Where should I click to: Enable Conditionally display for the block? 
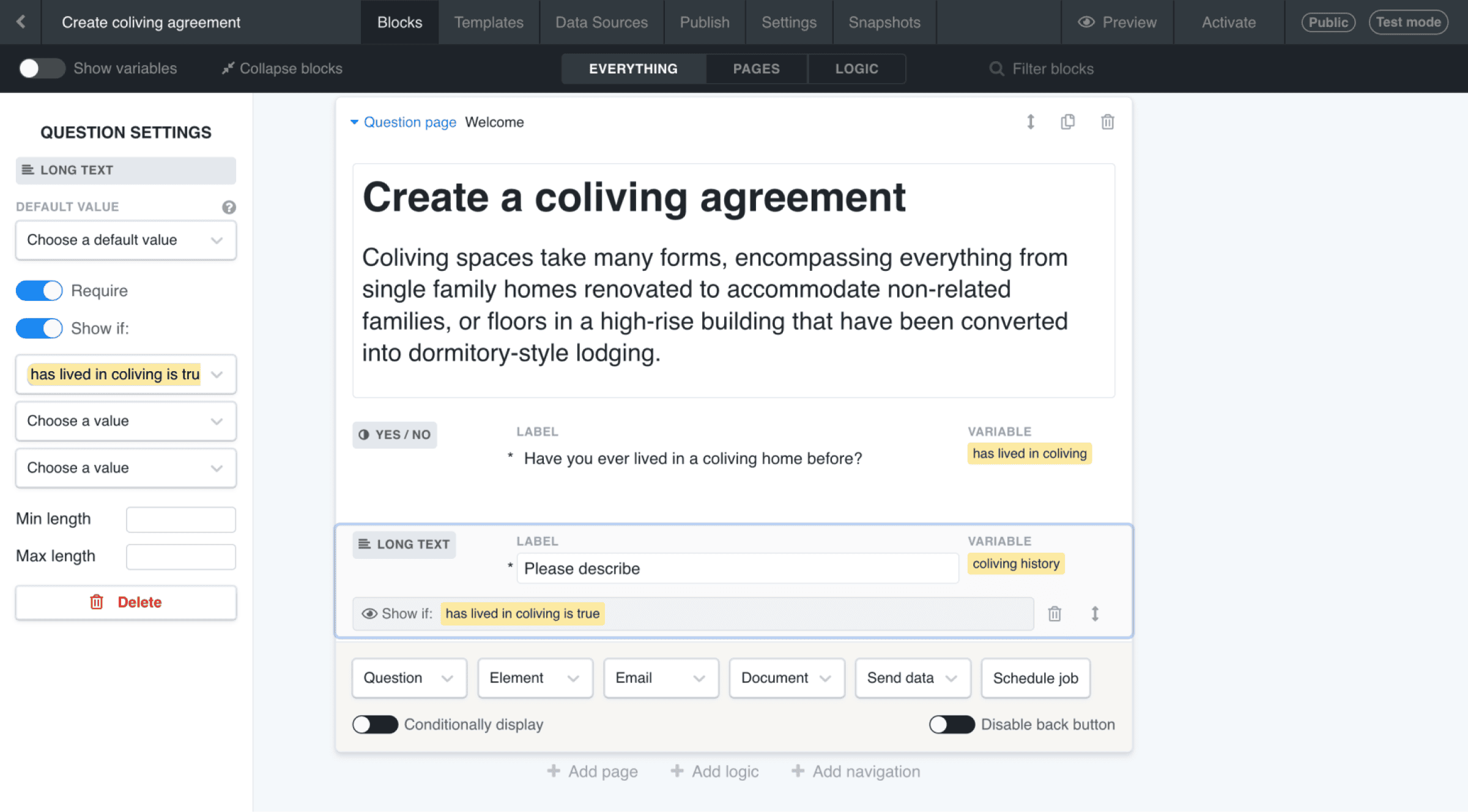point(375,725)
